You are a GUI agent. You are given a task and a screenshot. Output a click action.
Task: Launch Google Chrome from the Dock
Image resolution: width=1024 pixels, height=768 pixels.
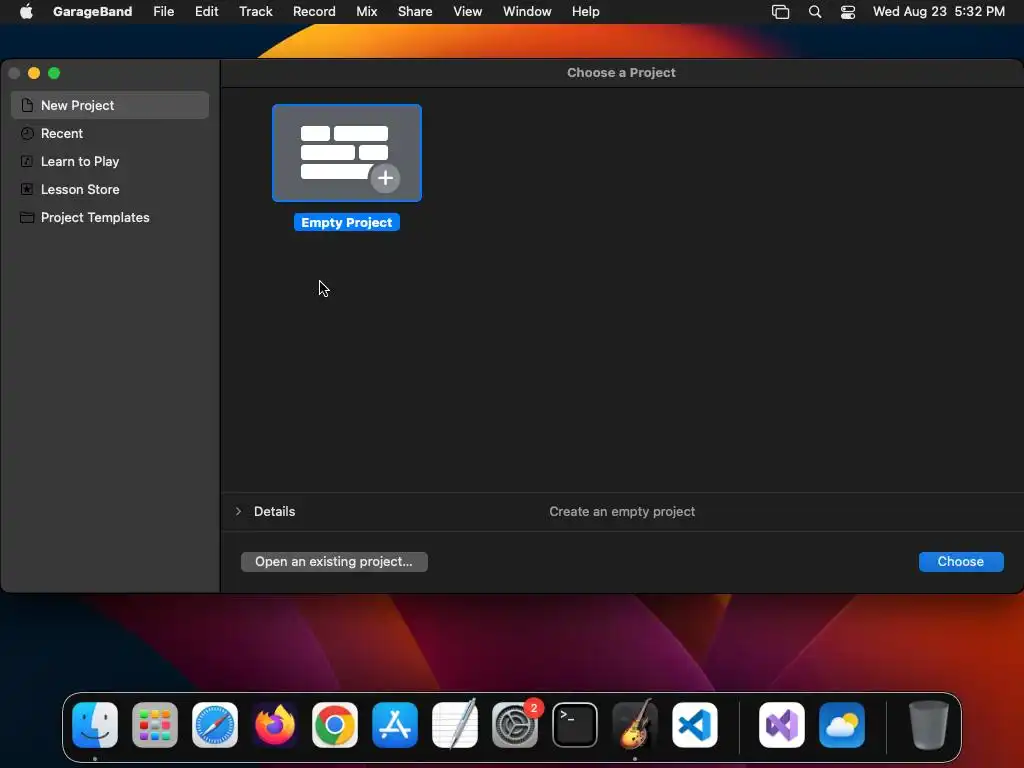(335, 725)
